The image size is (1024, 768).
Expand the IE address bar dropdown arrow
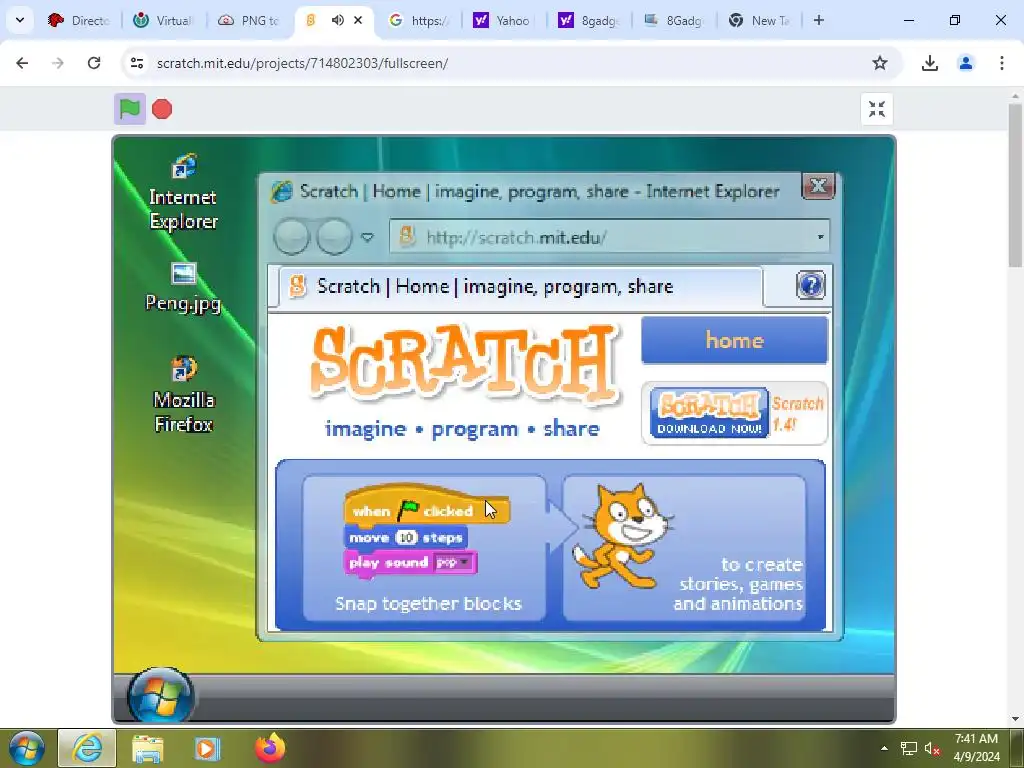pyautogui.click(x=820, y=236)
